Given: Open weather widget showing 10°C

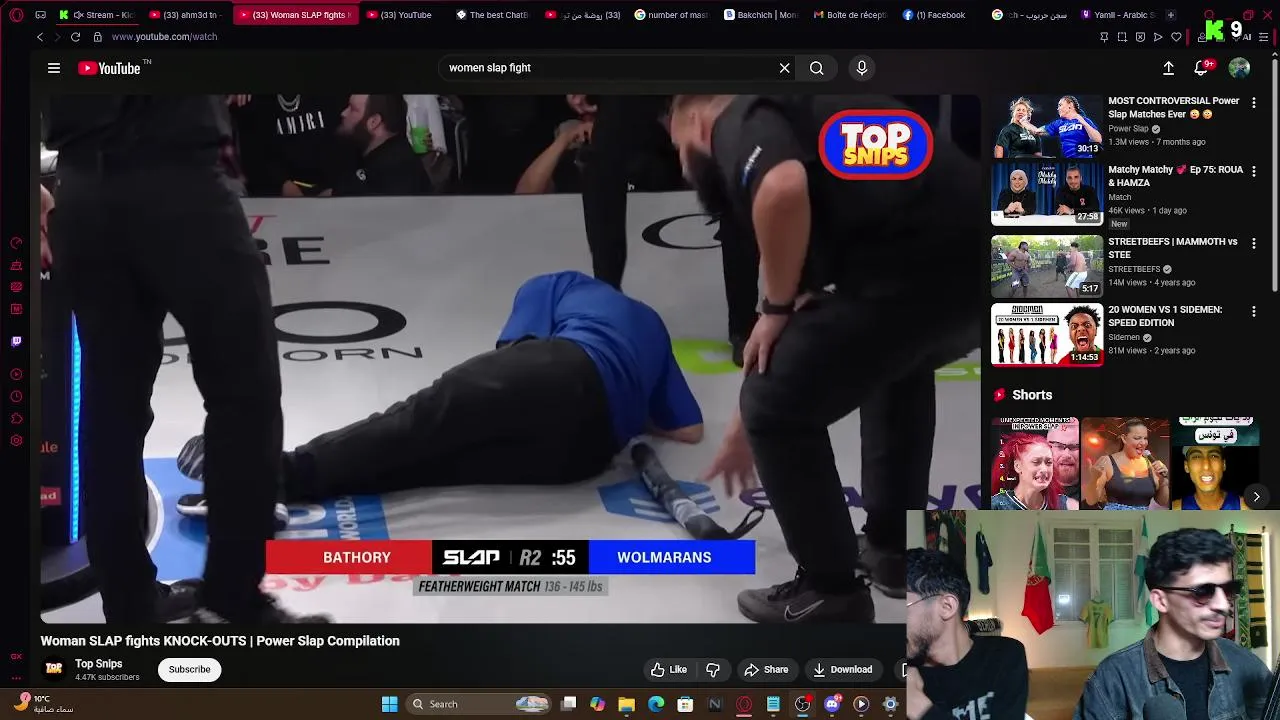Looking at the screenshot, I should [x=45, y=704].
